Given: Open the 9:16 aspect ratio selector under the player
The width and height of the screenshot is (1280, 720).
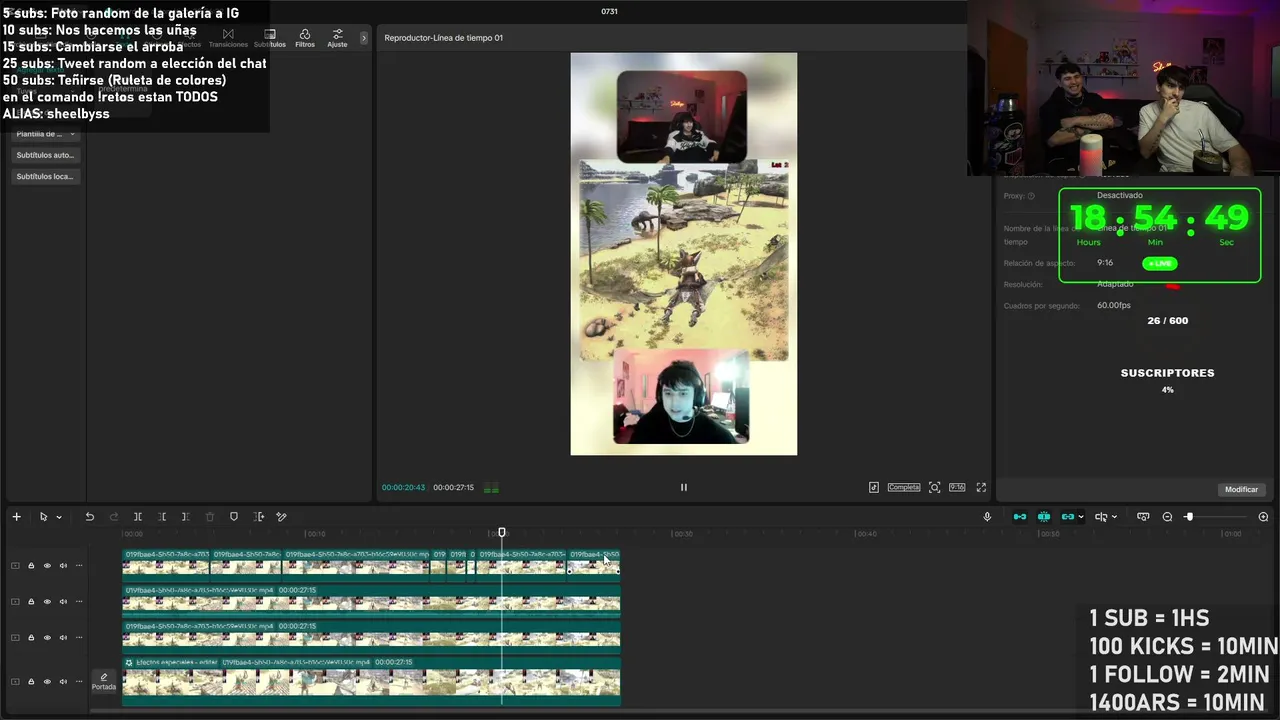Looking at the screenshot, I should point(957,487).
